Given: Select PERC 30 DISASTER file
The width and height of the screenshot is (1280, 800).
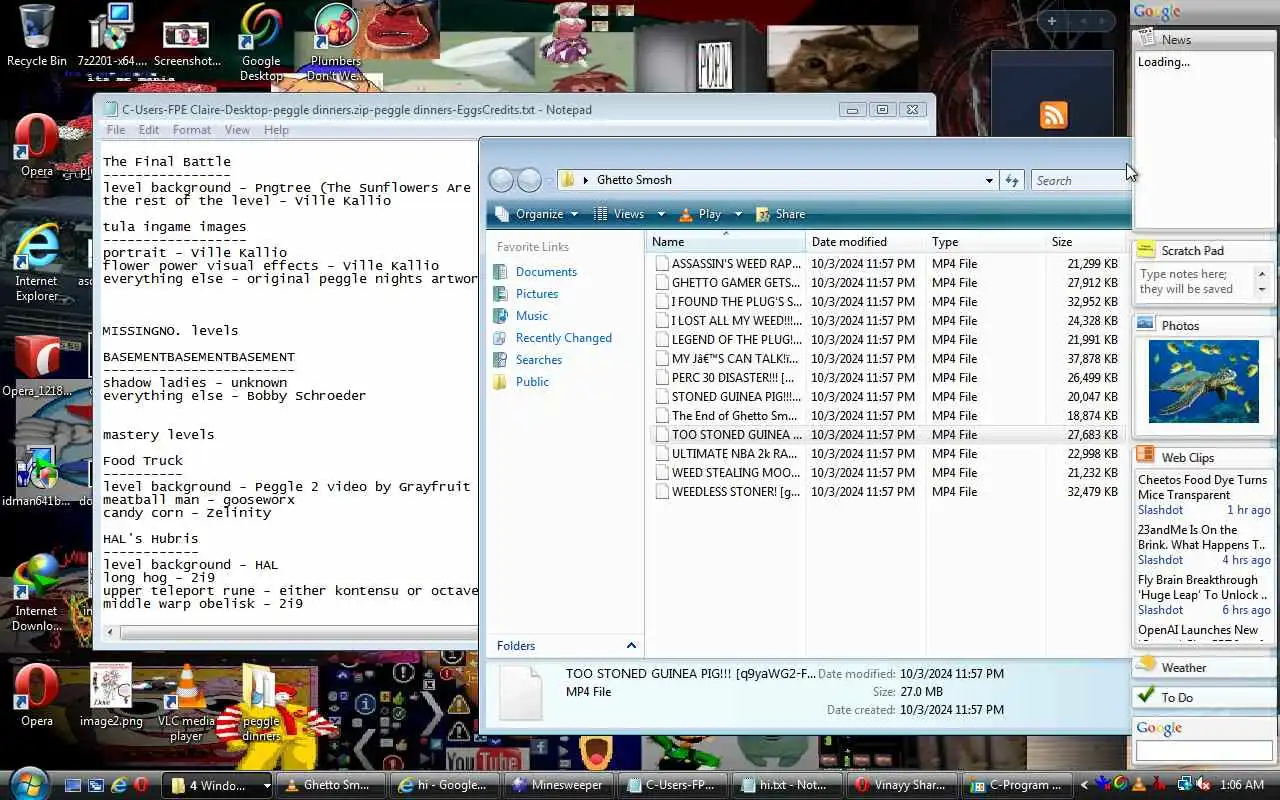Looking at the screenshot, I should [729, 378].
